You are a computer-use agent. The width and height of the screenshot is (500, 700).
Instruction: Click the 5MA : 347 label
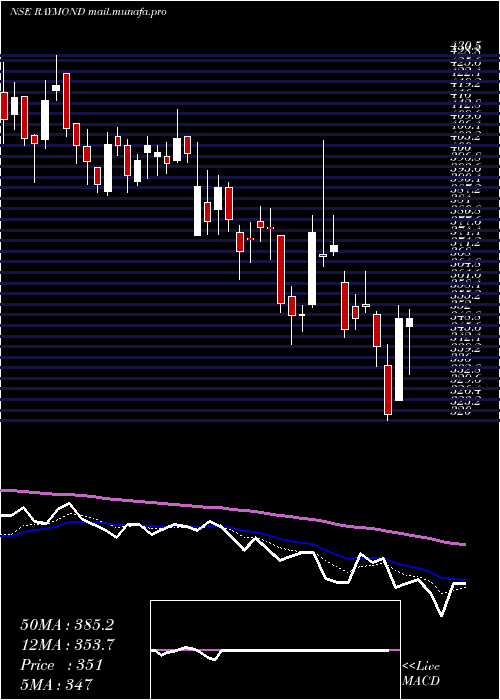56,684
